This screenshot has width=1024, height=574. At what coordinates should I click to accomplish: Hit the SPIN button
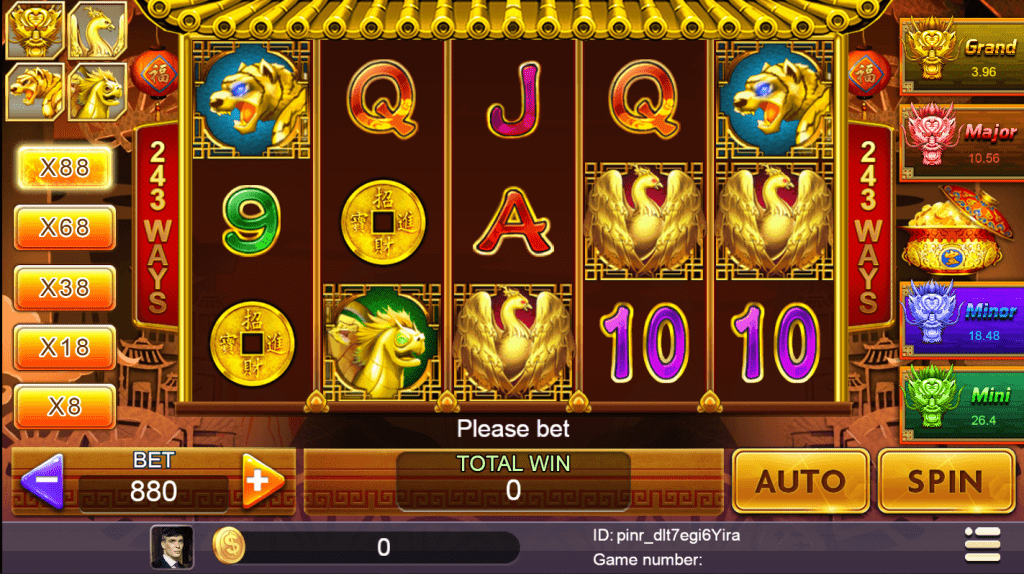coord(946,481)
